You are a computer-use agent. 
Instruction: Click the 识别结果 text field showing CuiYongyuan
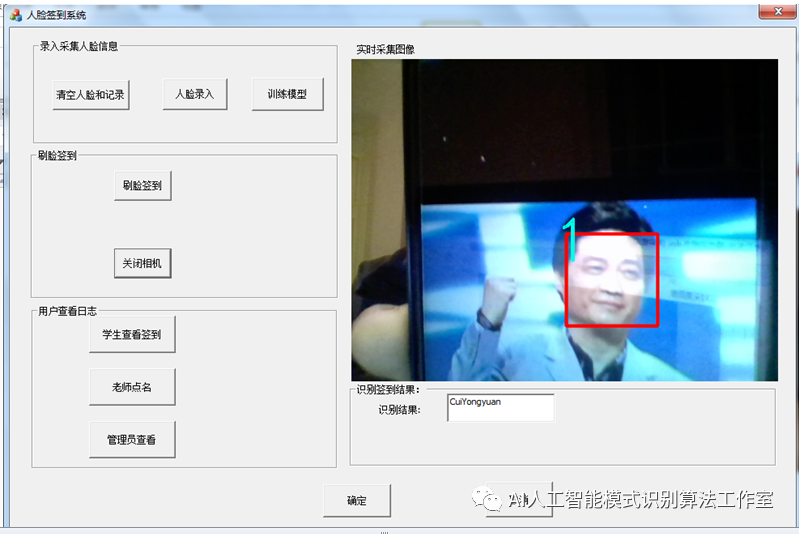(x=500, y=407)
